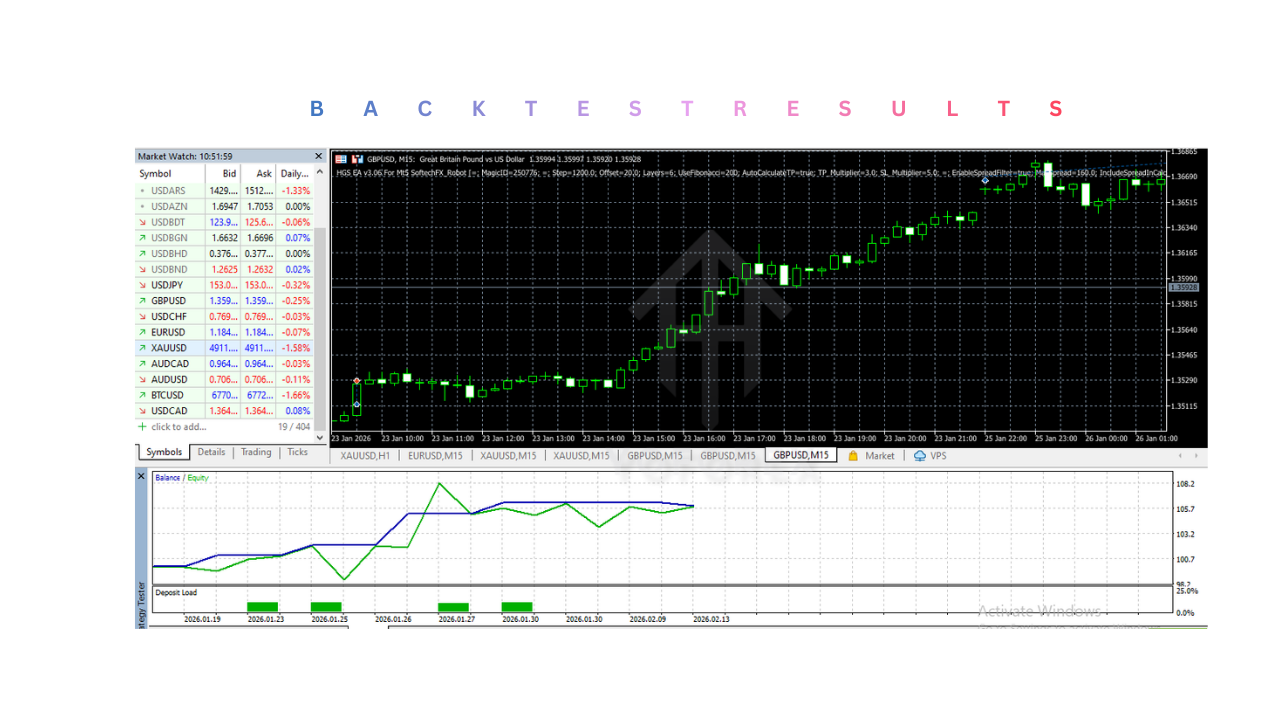Image resolution: width=1280 pixels, height=720 pixels.
Task: Switch to the Details tab
Action: (x=211, y=452)
